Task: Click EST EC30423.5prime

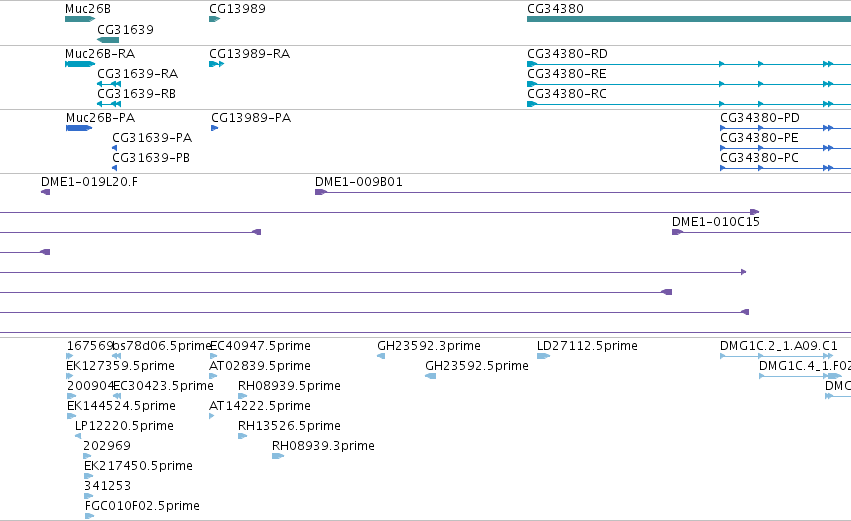Action: tap(163, 386)
